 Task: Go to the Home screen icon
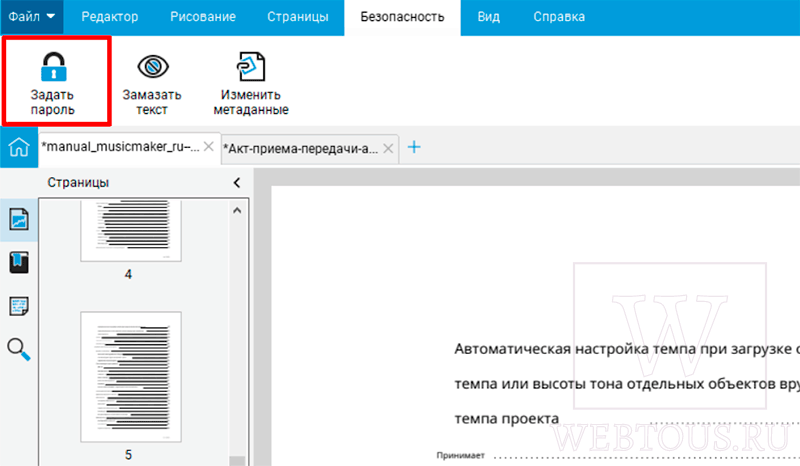tap(19, 148)
